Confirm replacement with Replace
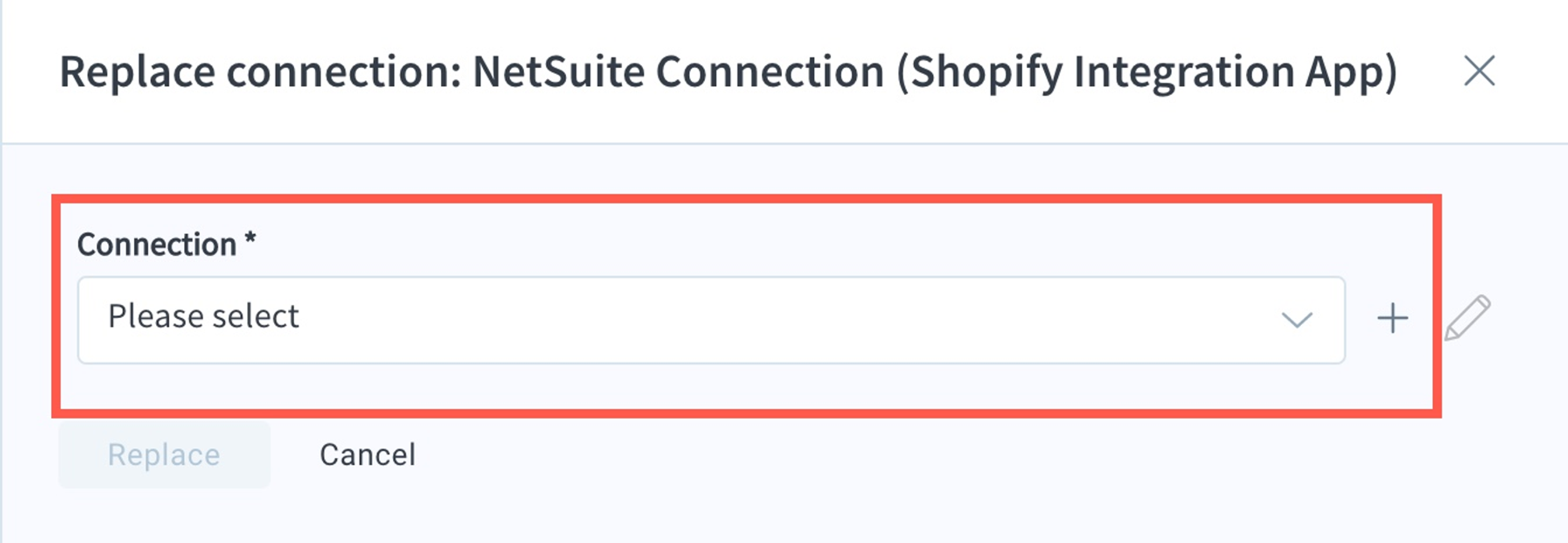Screen dimensions: 1568x543 tap(165, 455)
